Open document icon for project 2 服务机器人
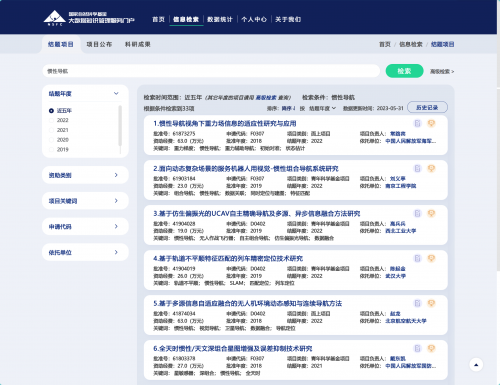The height and width of the screenshot is (385, 500). click(x=417, y=168)
